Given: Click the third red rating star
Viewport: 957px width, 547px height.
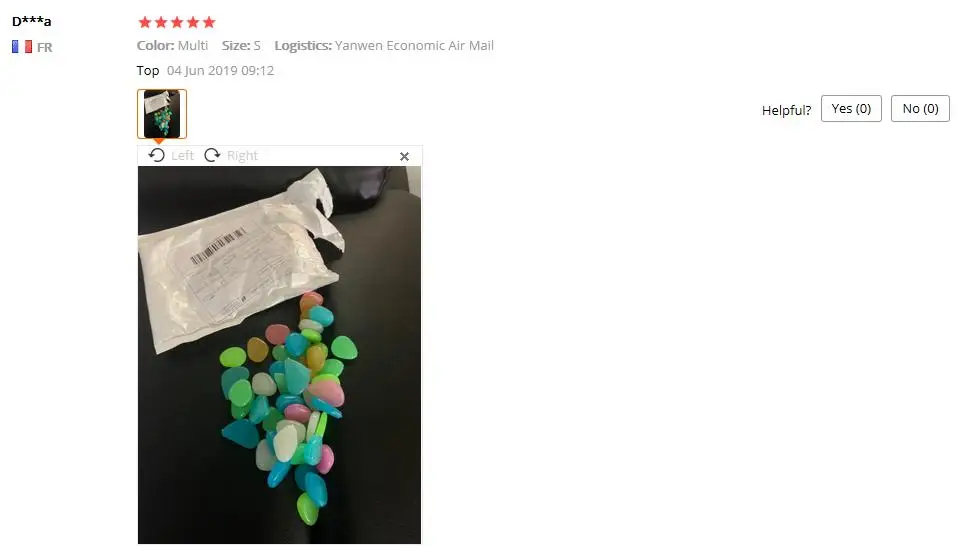Looking at the screenshot, I should point(177,23).
